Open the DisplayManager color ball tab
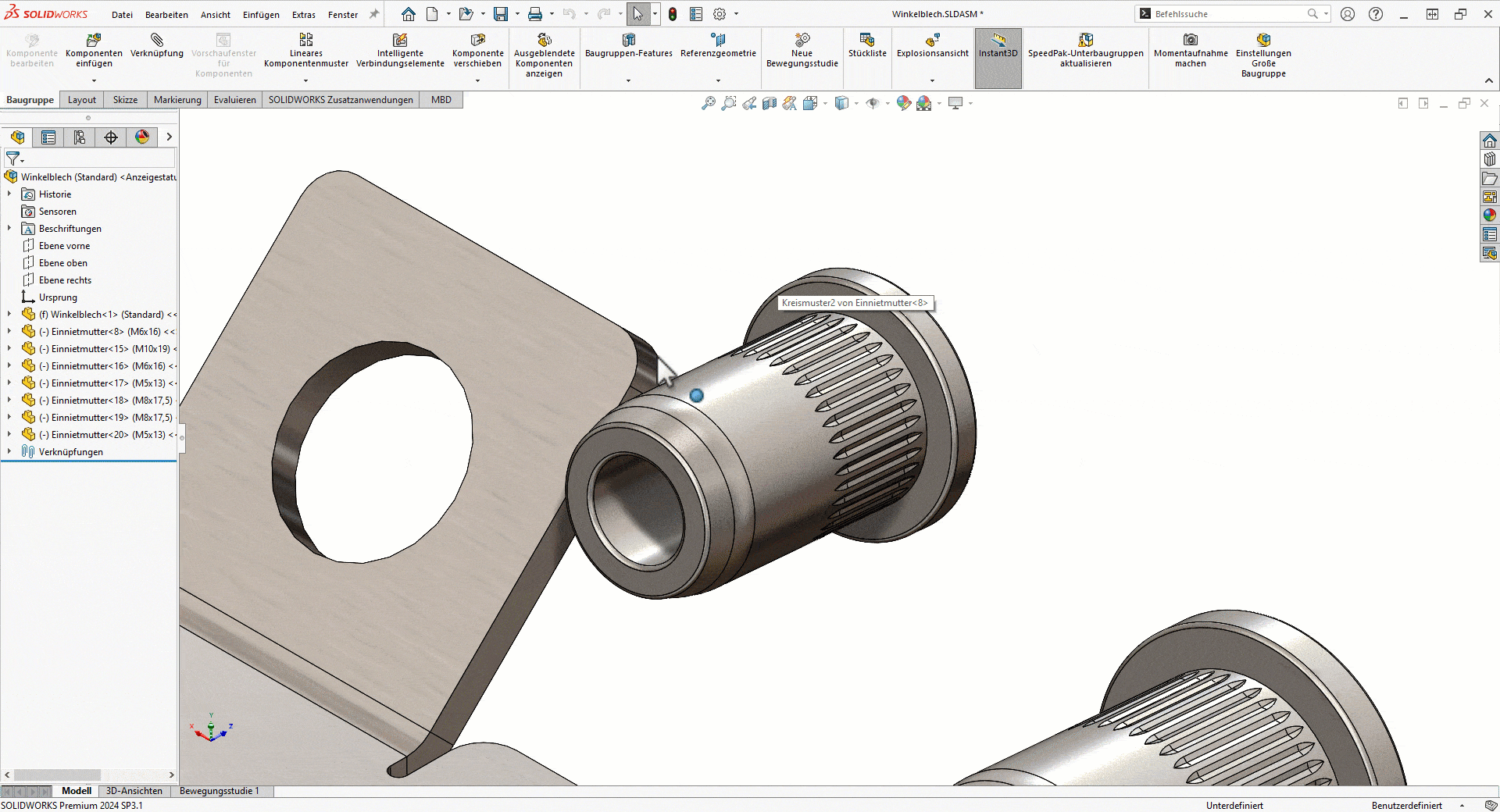The image size is (1500, 812). click(x=142, y=137)
